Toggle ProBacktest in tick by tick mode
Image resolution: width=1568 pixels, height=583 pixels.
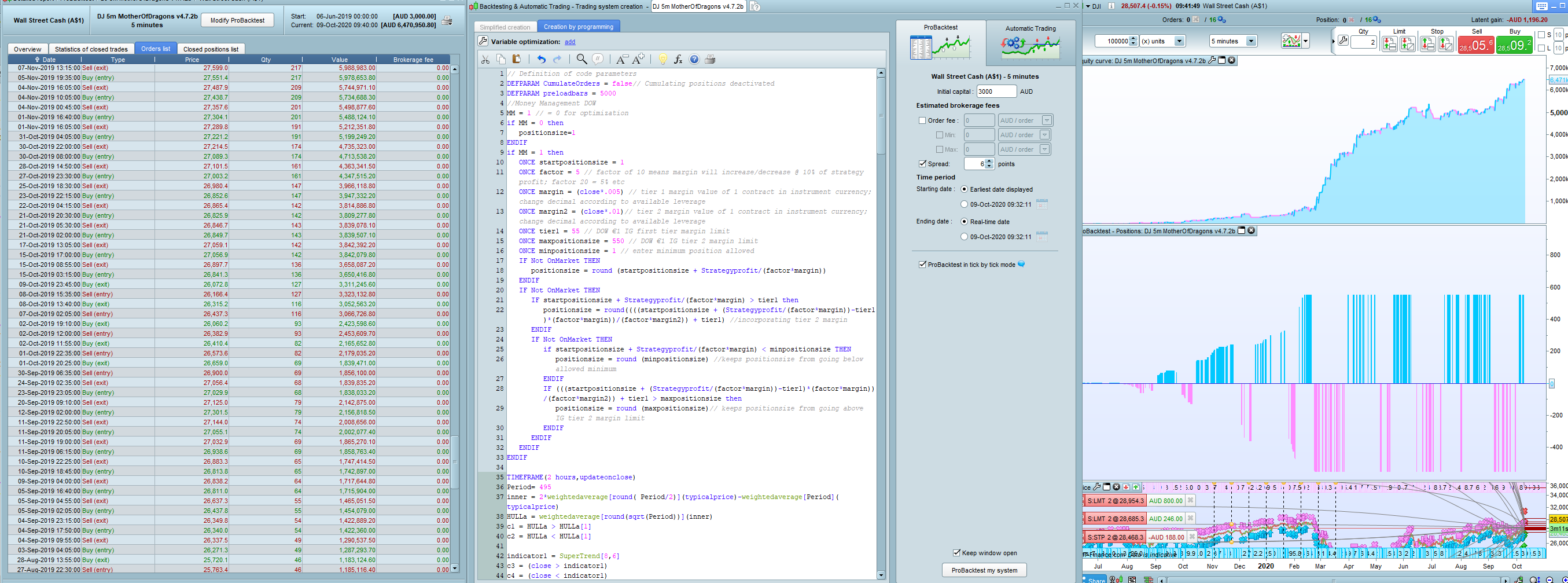[x=922, y=265]
